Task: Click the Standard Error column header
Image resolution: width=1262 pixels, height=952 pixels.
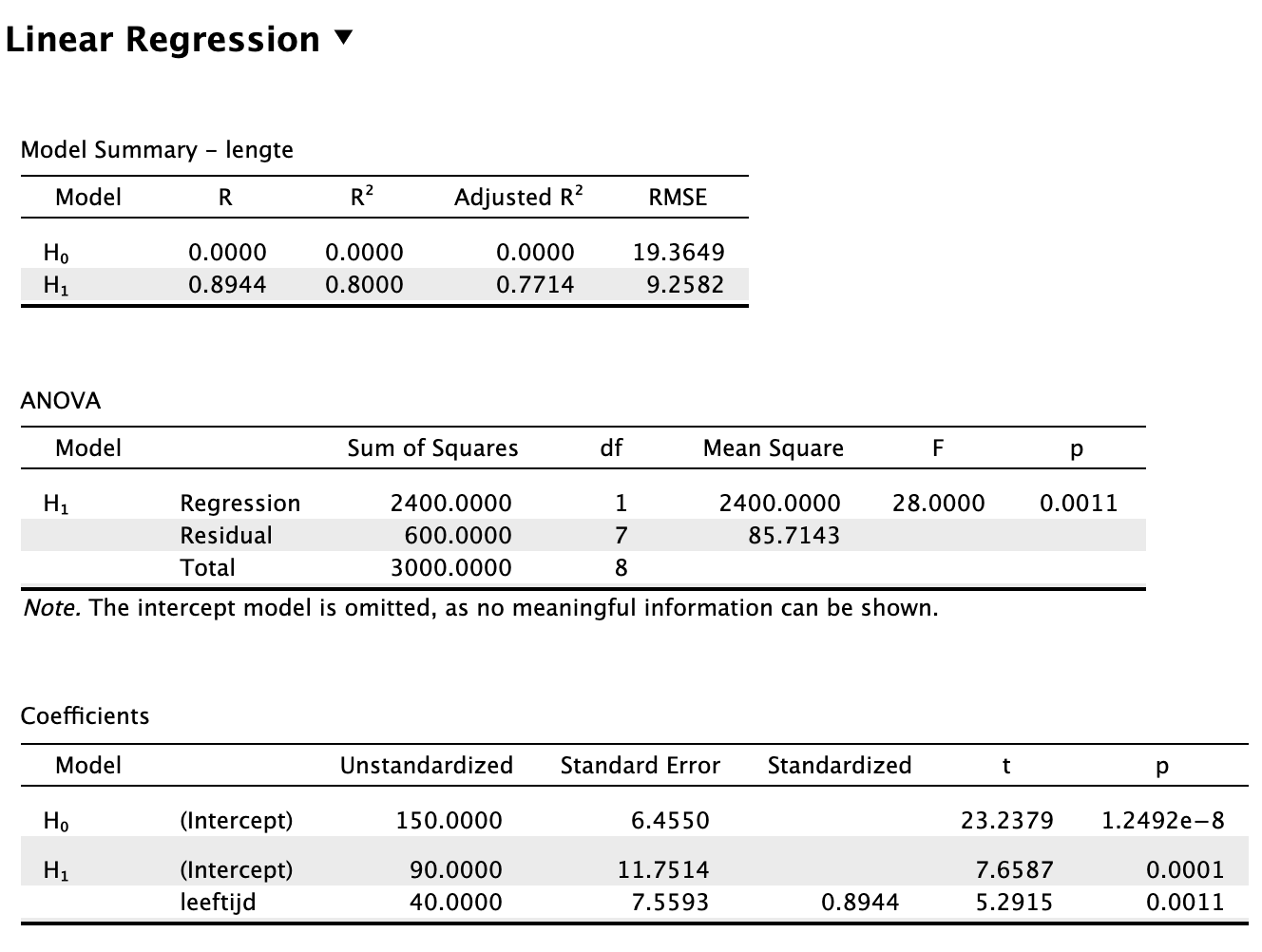Action: (x=640, y=765)
